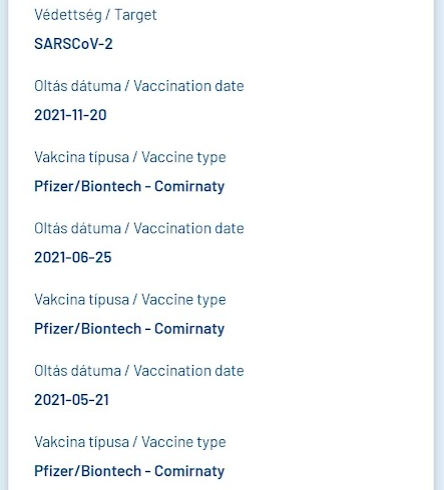Click the light blue margin left of the card
Screen dimensions: 444x490
click(x=3, y=245)
